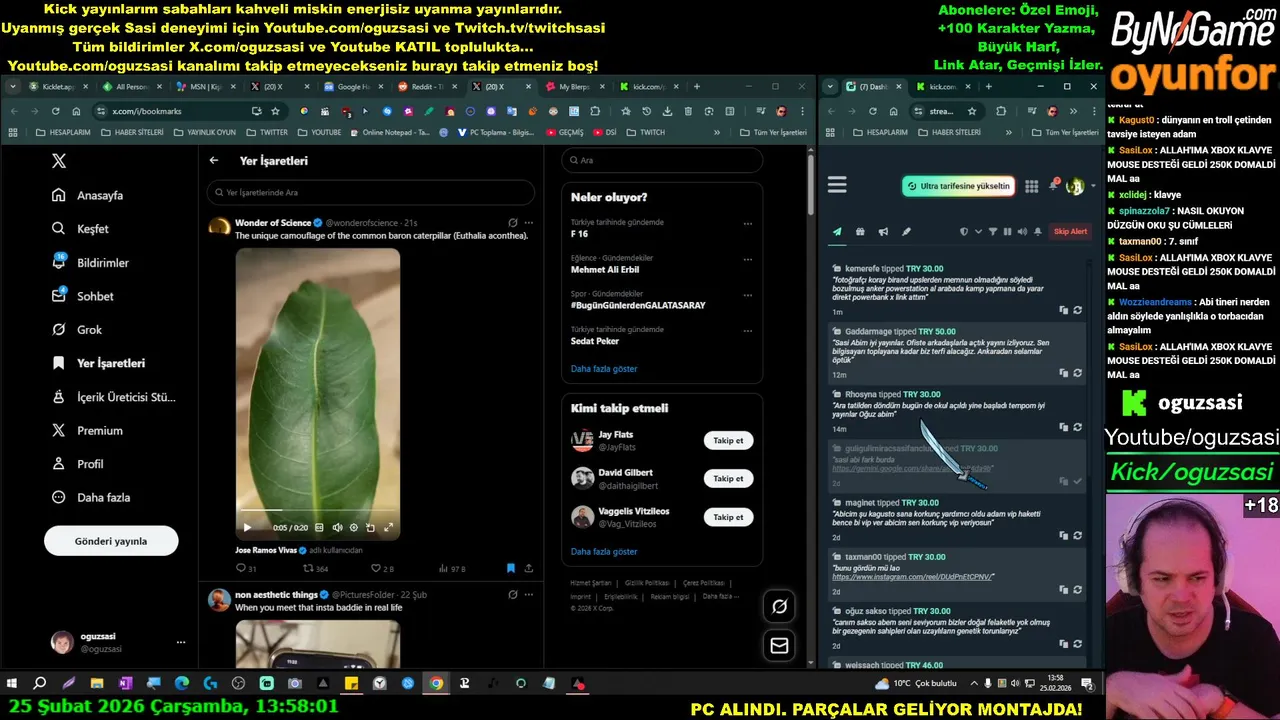Bookmark this page with the address bar star
Image resolution: width=1280 pixels, height=720 pixels.
click(x=275, y=111)
